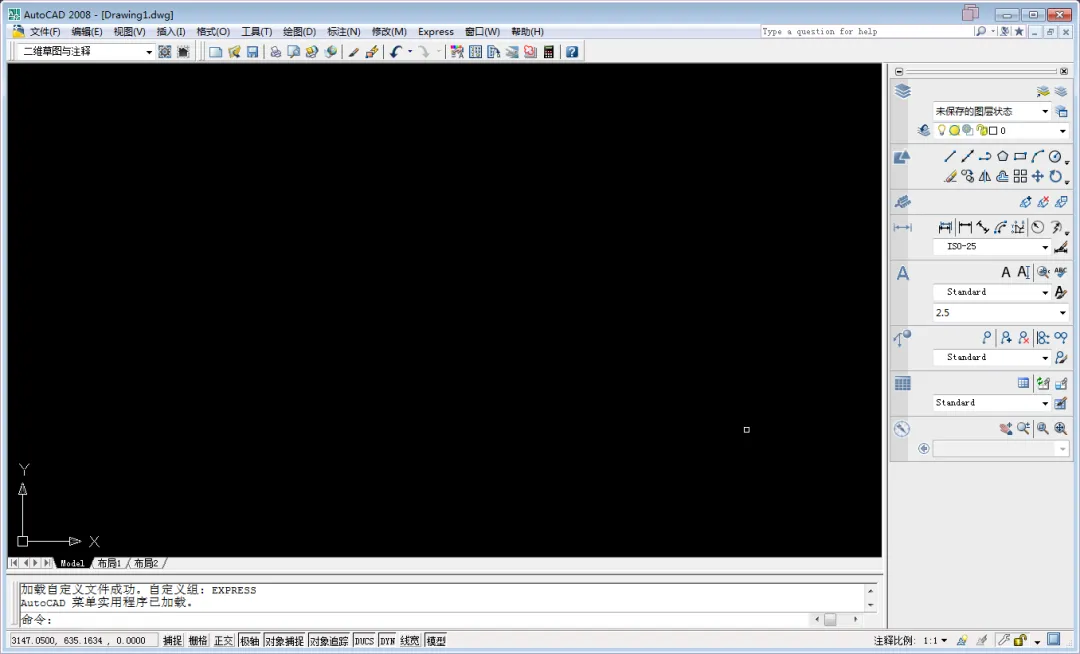Click the command line horizontal scrollbar thumb
The image size is (1080, 654).
coord(830,620)
